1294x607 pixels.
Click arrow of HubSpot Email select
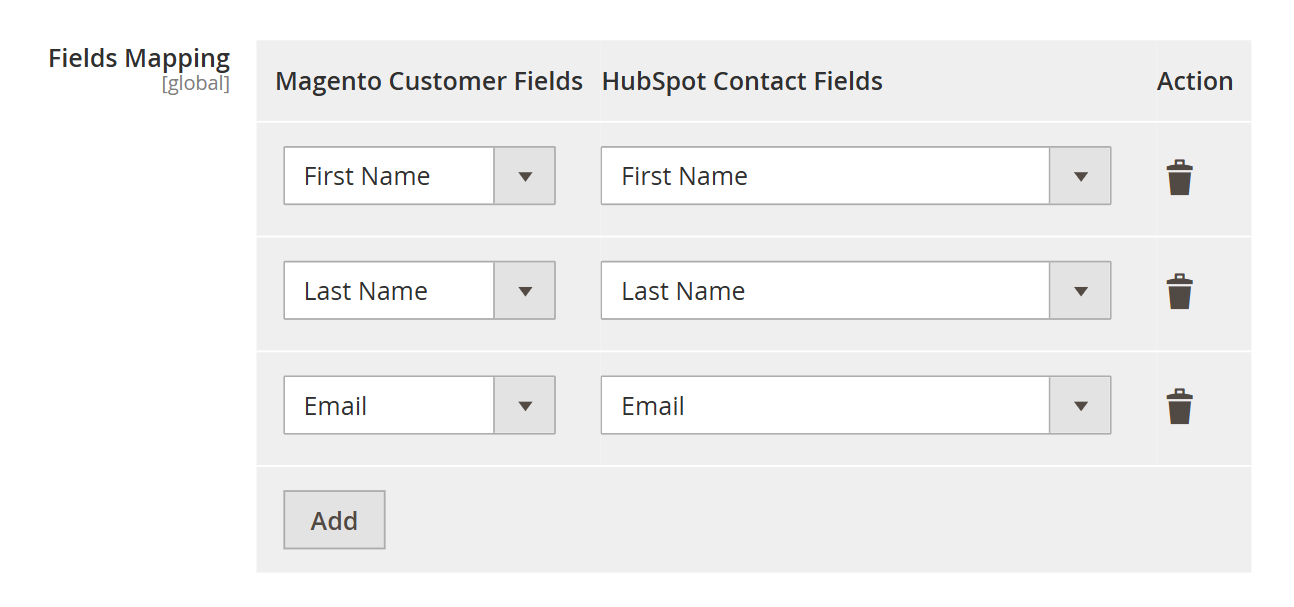click(x=1080, y=405)
